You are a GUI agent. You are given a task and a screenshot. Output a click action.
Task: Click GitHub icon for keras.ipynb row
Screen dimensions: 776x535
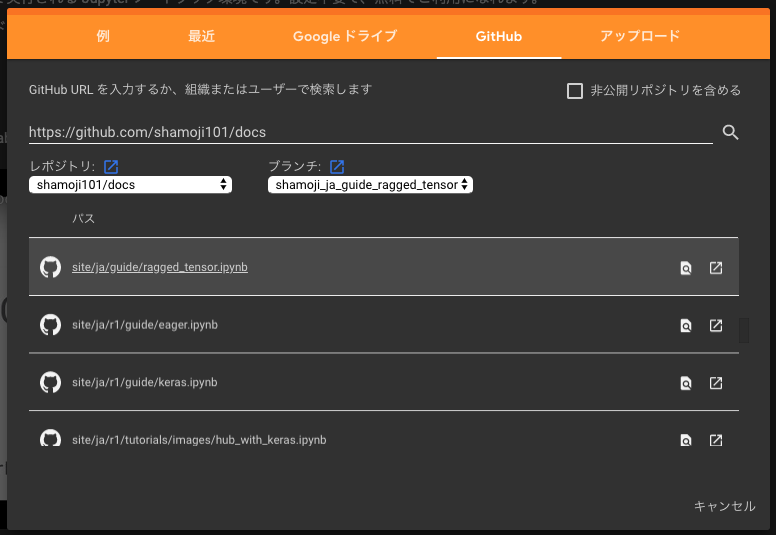(50, 383)
